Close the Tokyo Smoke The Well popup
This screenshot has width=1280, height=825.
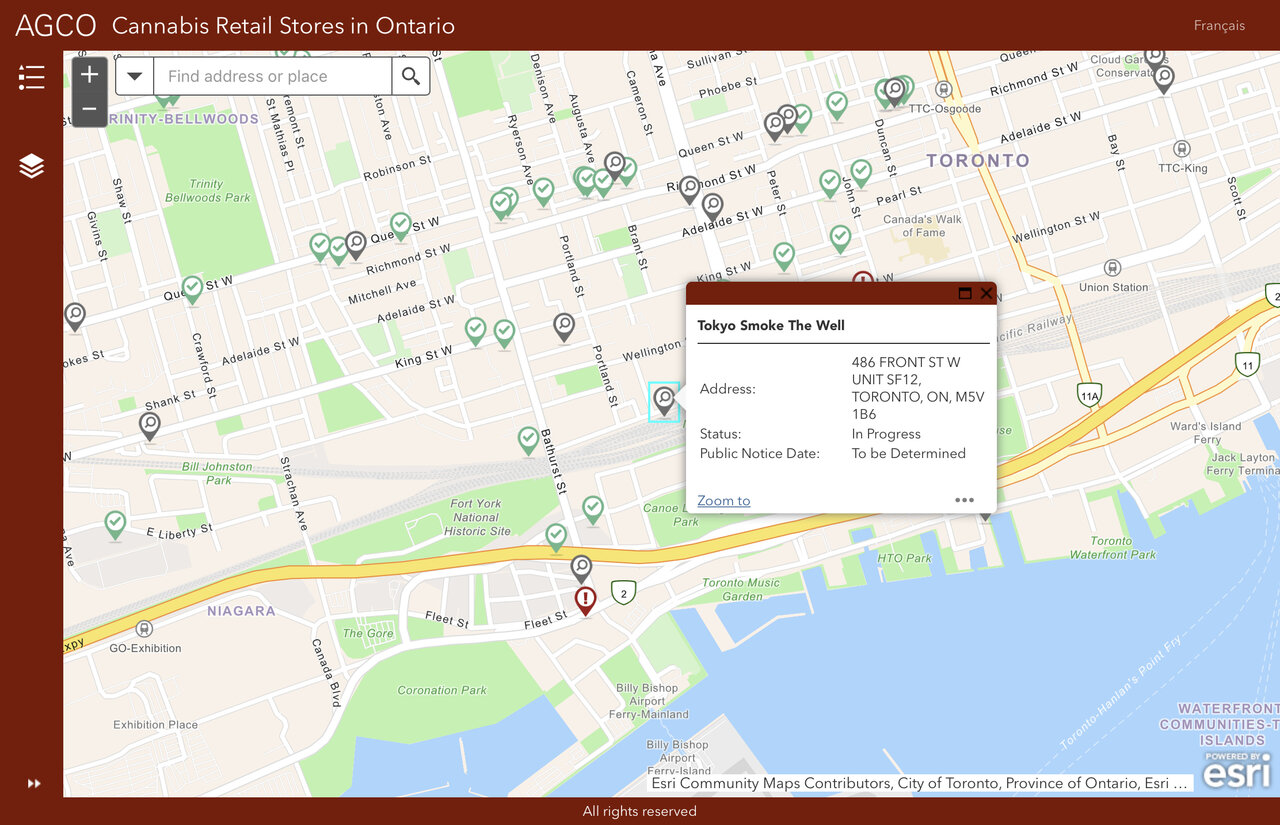click(x=986, y=293)
